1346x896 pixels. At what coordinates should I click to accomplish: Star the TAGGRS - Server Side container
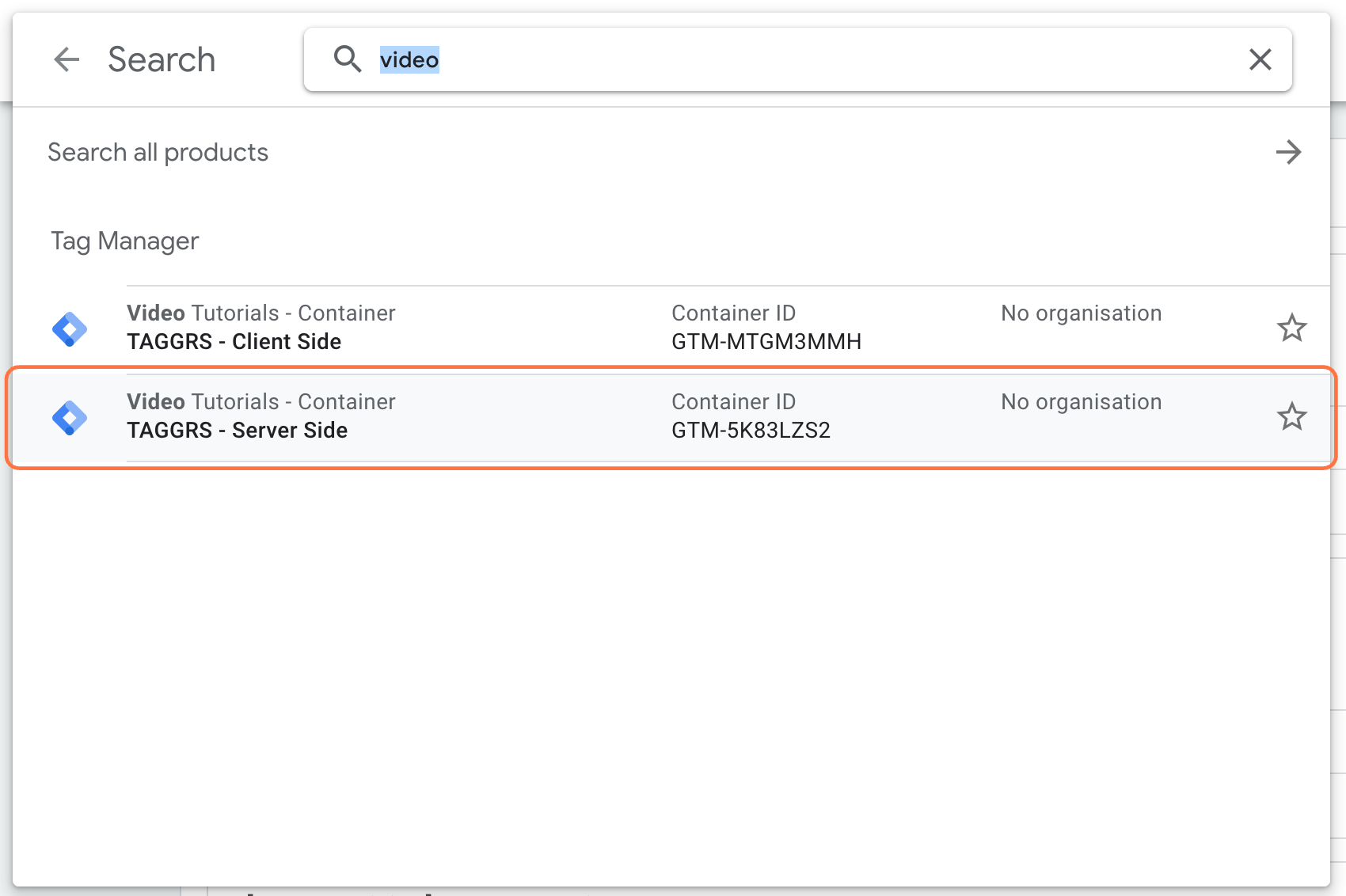coord(1291,416)
